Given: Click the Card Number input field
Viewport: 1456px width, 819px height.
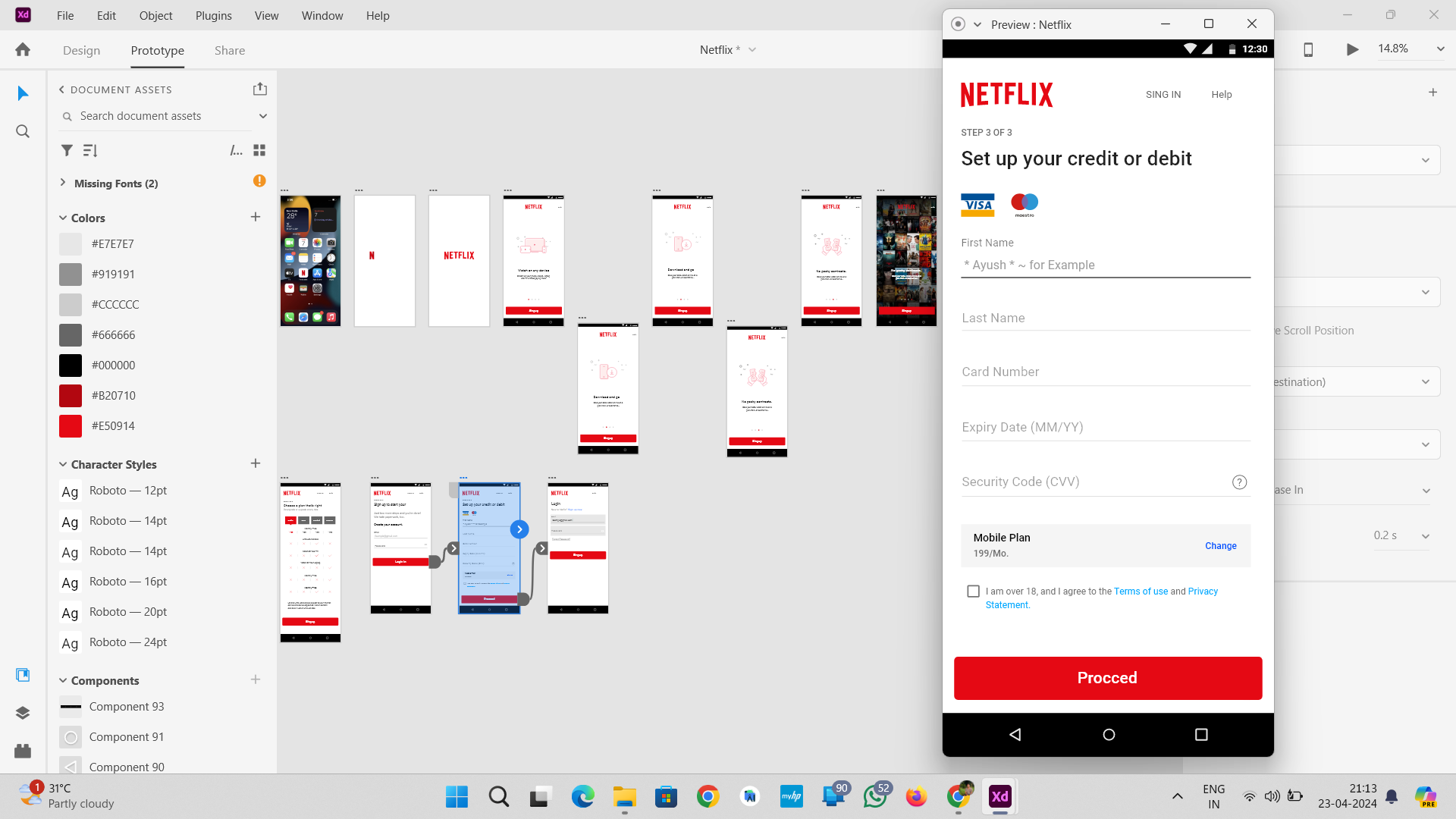Looking at the screenshot, I should click(1106, 372).
